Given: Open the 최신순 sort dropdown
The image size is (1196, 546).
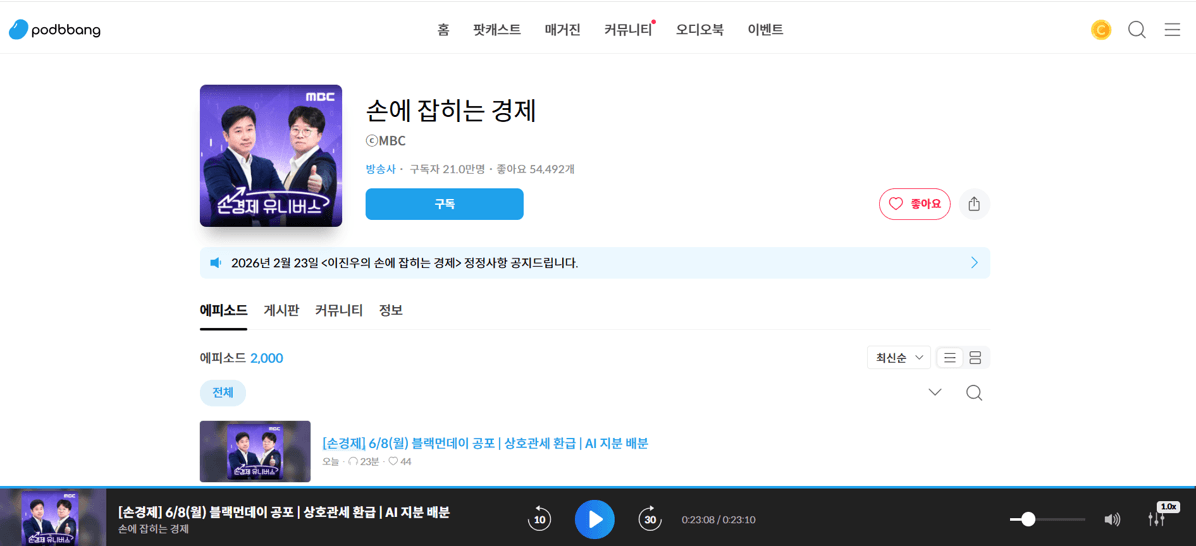Looking at the screenshot, I should pos(899,358).
